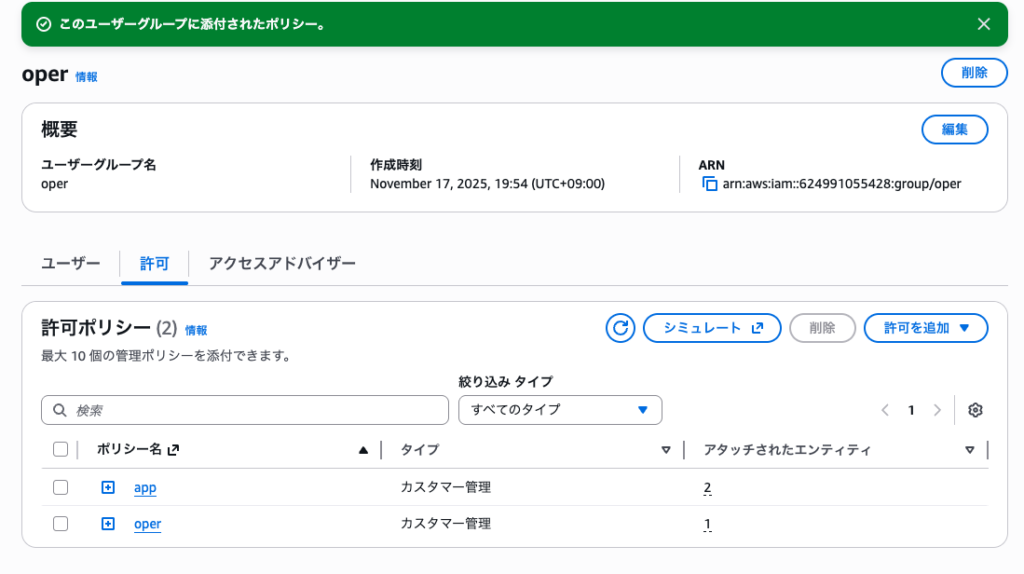This screenshot has width=1024, height=574.
Task: Sort by Type column arrow
Action: coord(666,450)
